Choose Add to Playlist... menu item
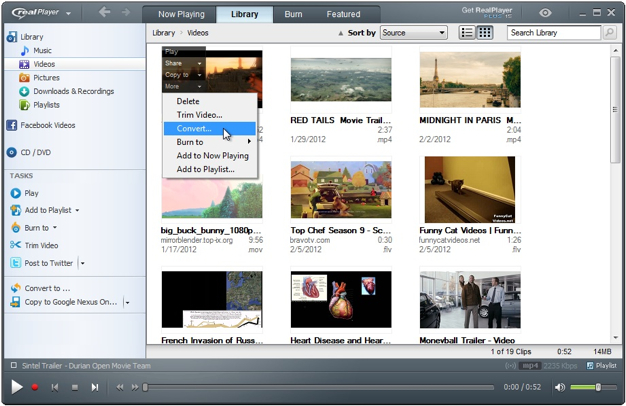The image size is (626, 406). coord(210,169)
